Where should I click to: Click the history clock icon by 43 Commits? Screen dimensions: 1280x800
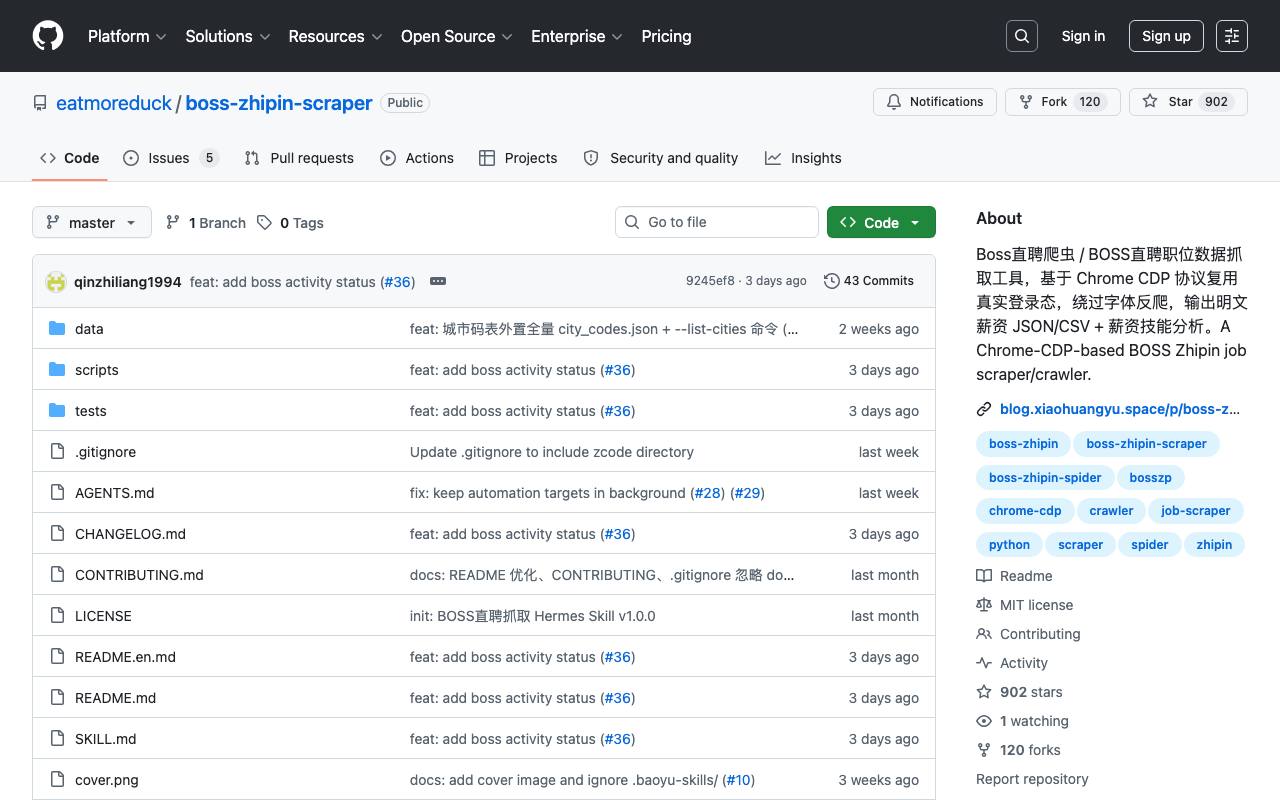831,281
